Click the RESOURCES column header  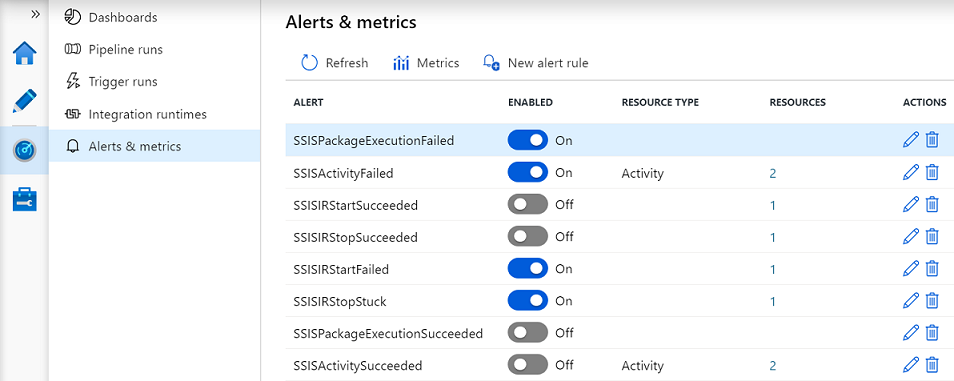click(798, 102)
